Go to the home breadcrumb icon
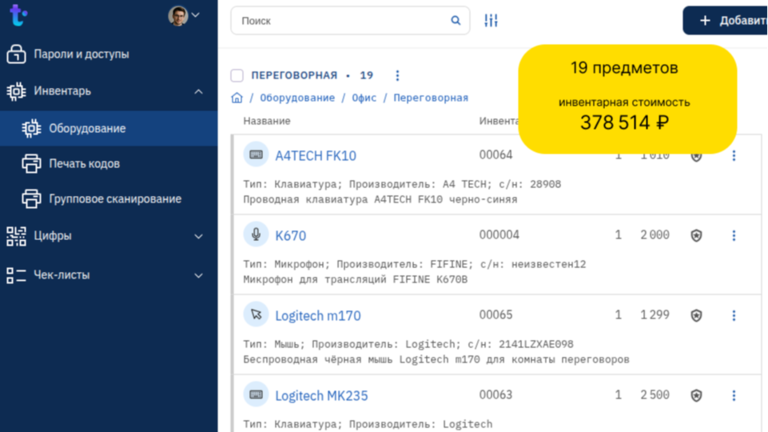 coord(237,98)
